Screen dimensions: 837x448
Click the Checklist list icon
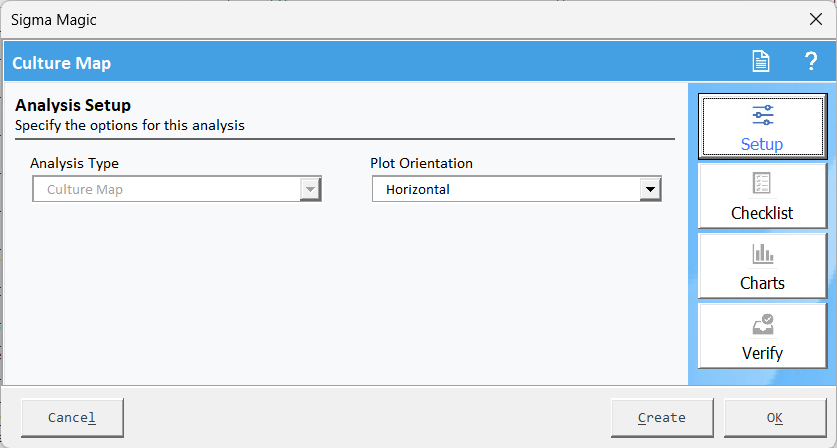[x=762, y=183]
